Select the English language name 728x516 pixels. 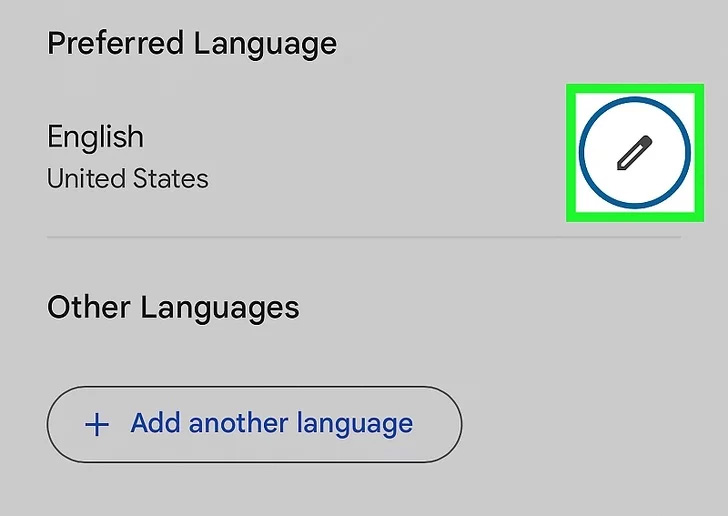point(96,137)
